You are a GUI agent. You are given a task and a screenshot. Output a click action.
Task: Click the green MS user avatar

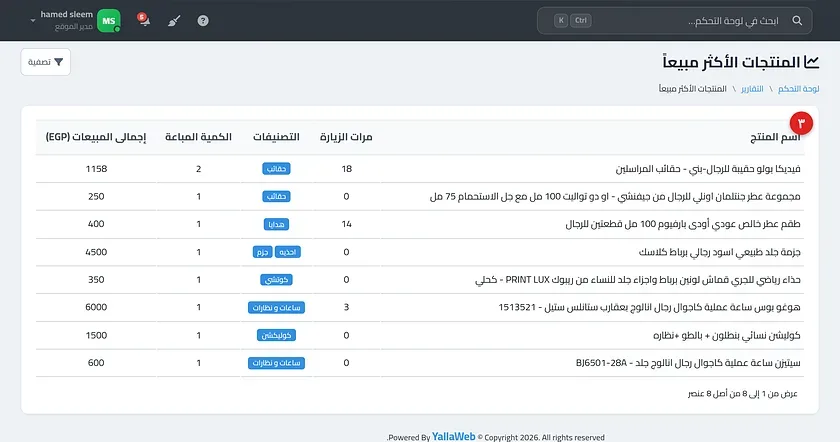click(109, 21)
